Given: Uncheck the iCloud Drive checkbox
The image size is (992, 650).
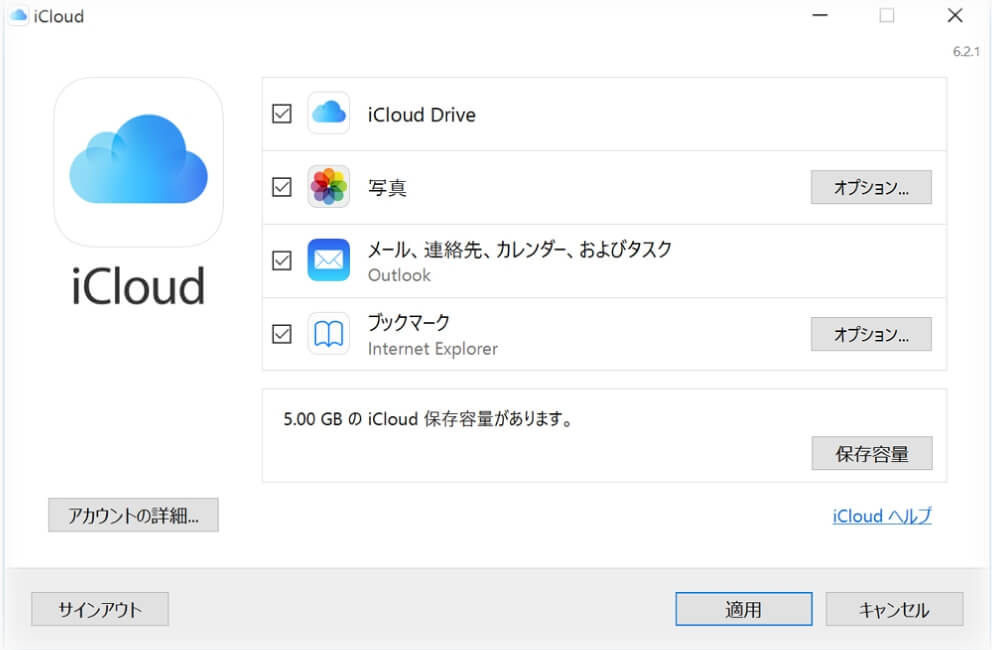Looking at the screenshot, I should (x=282, y=114).
